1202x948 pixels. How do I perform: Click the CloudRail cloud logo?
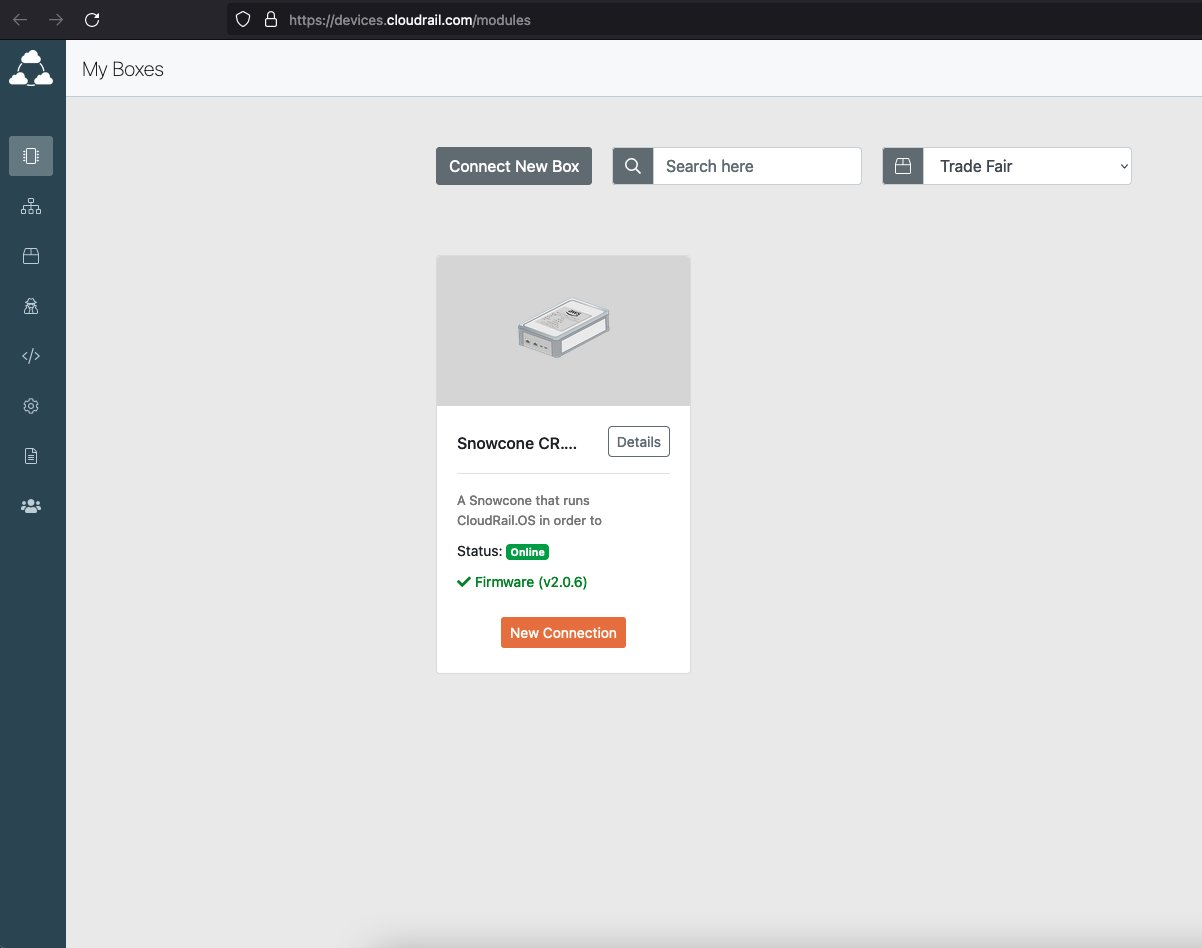click(31, 69)
